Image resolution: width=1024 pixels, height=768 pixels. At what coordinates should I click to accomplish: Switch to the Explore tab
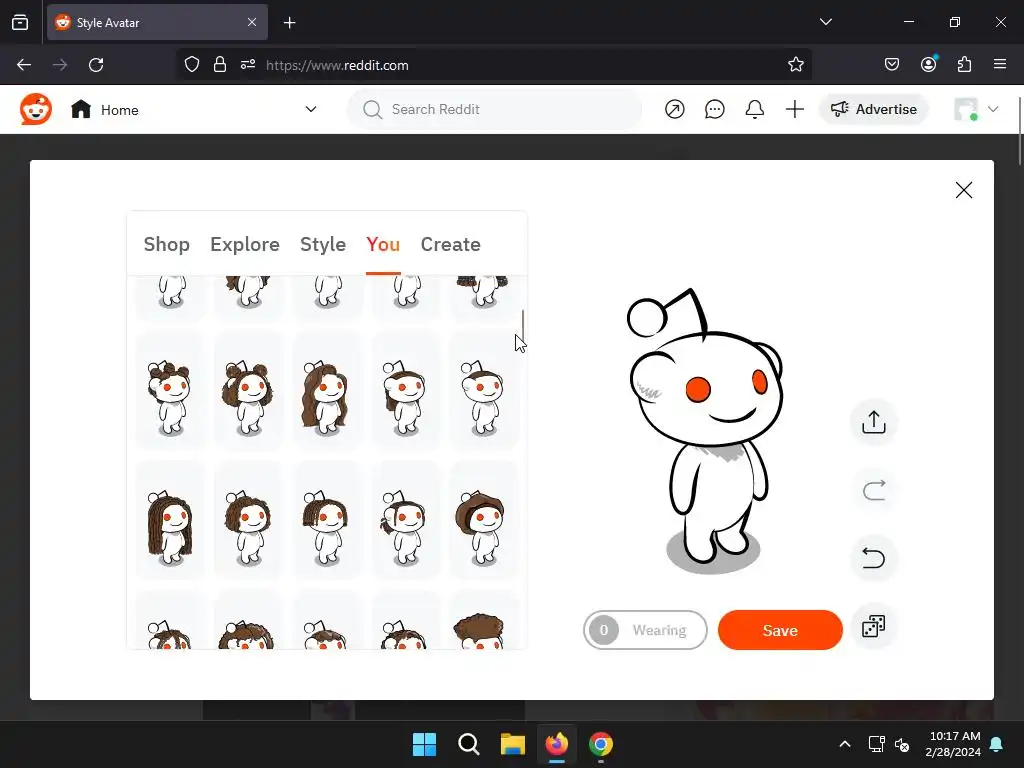click(245, 244)
